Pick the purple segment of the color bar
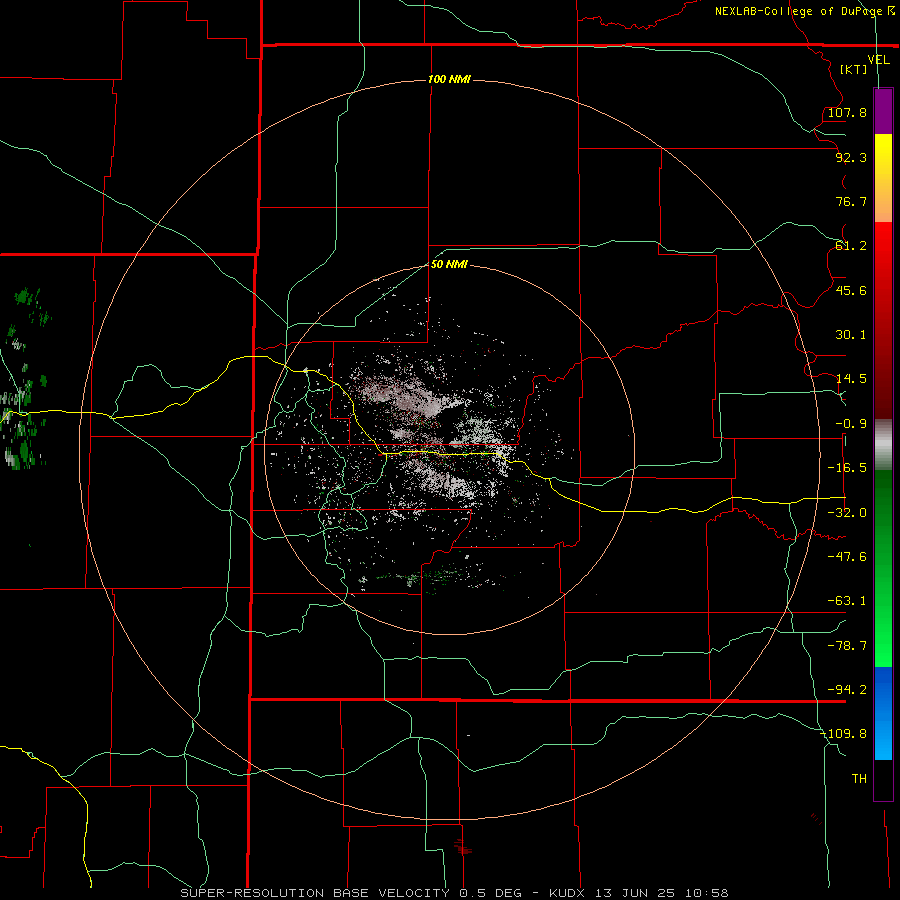 (x=883, y=111)
